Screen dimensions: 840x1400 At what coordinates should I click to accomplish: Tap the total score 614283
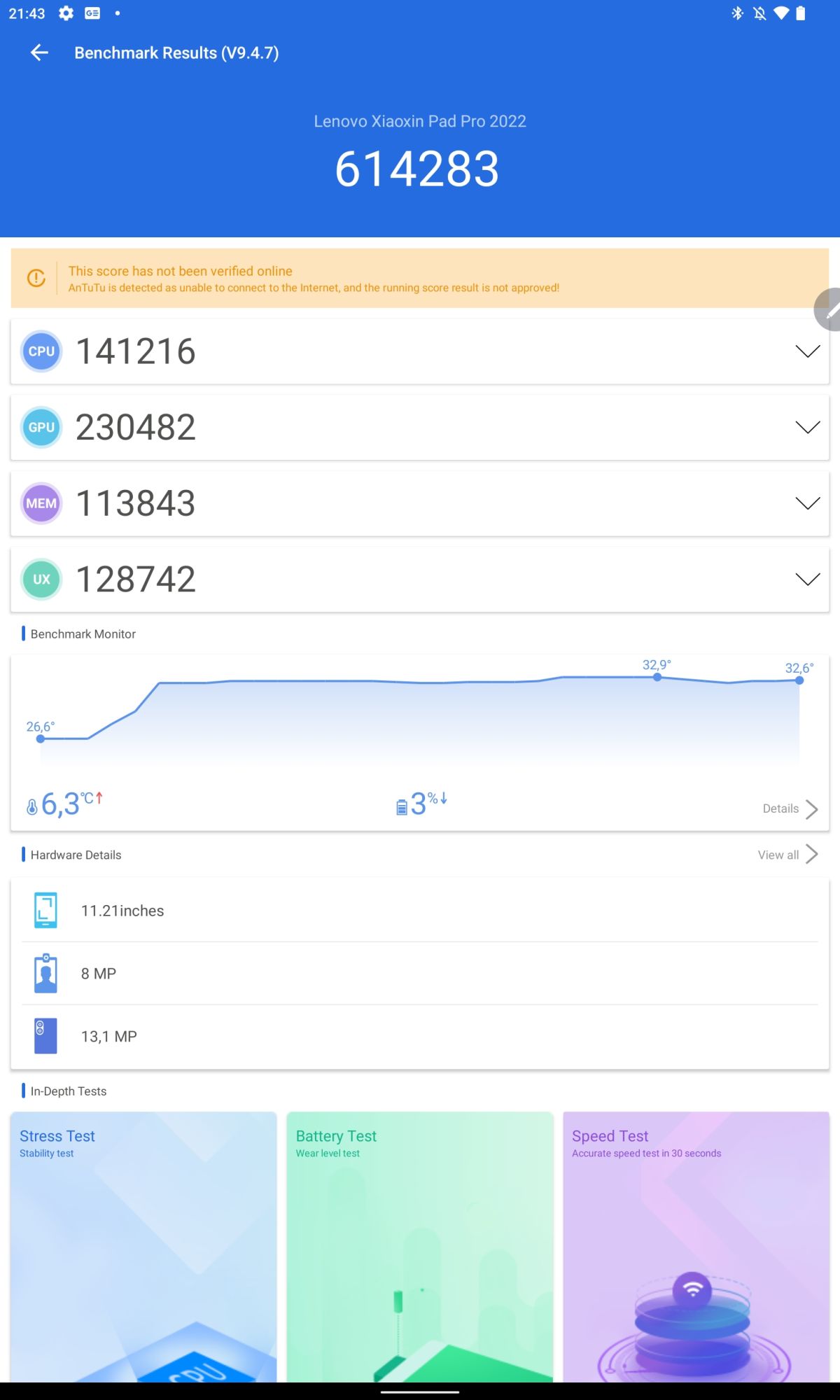point(417,169)
